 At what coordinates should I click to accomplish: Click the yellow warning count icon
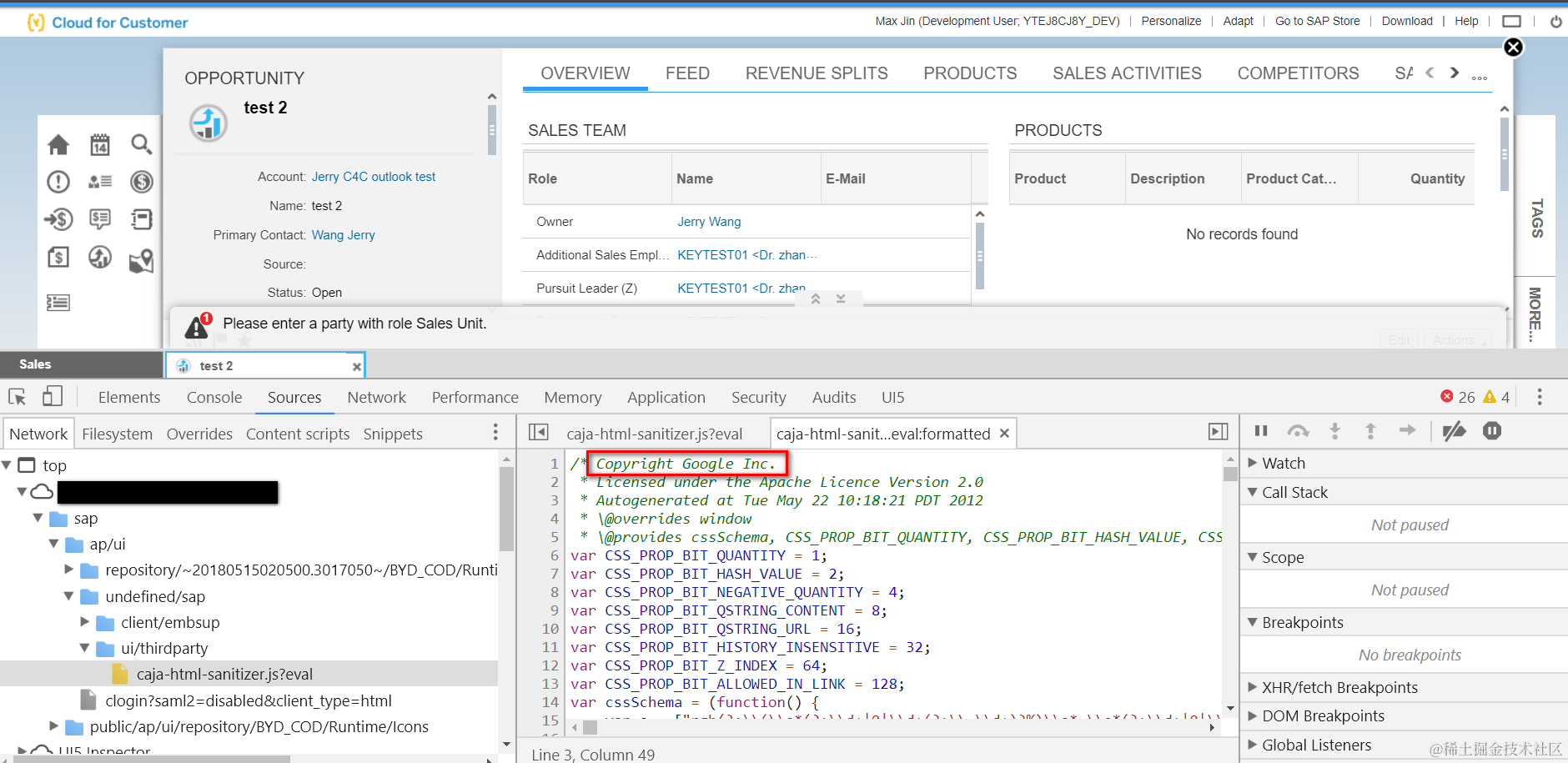point(1490,396)
